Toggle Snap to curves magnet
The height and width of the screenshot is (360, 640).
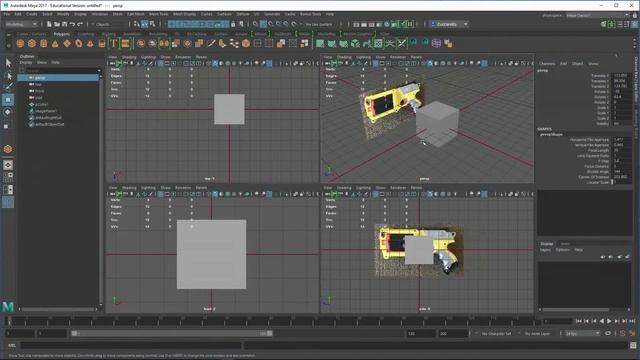[x=264, y=24]
